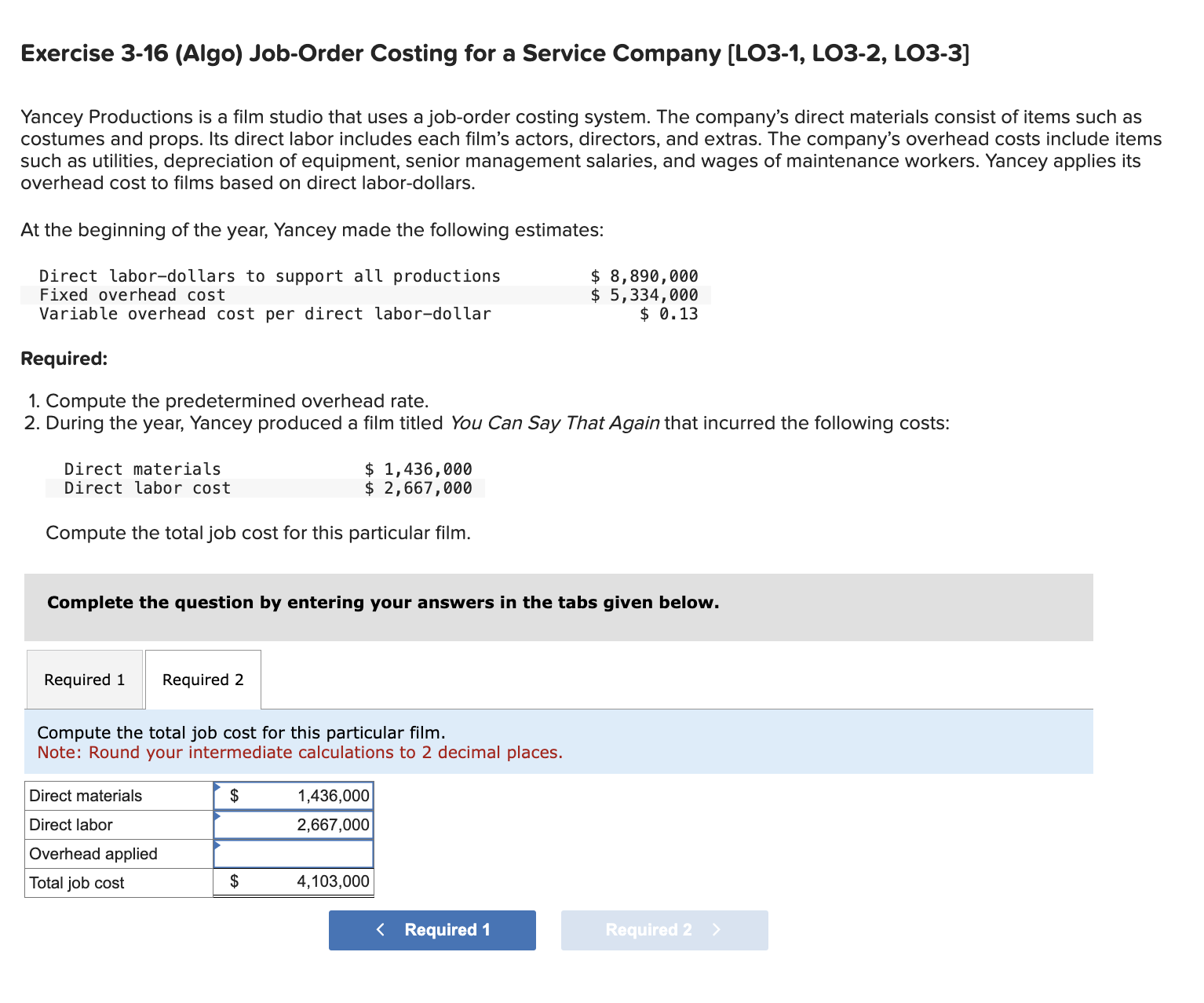The image size is (1204, 1003).
Task: Click inside the Direct labor 2,667,000 cell
Action: (314, 824)
